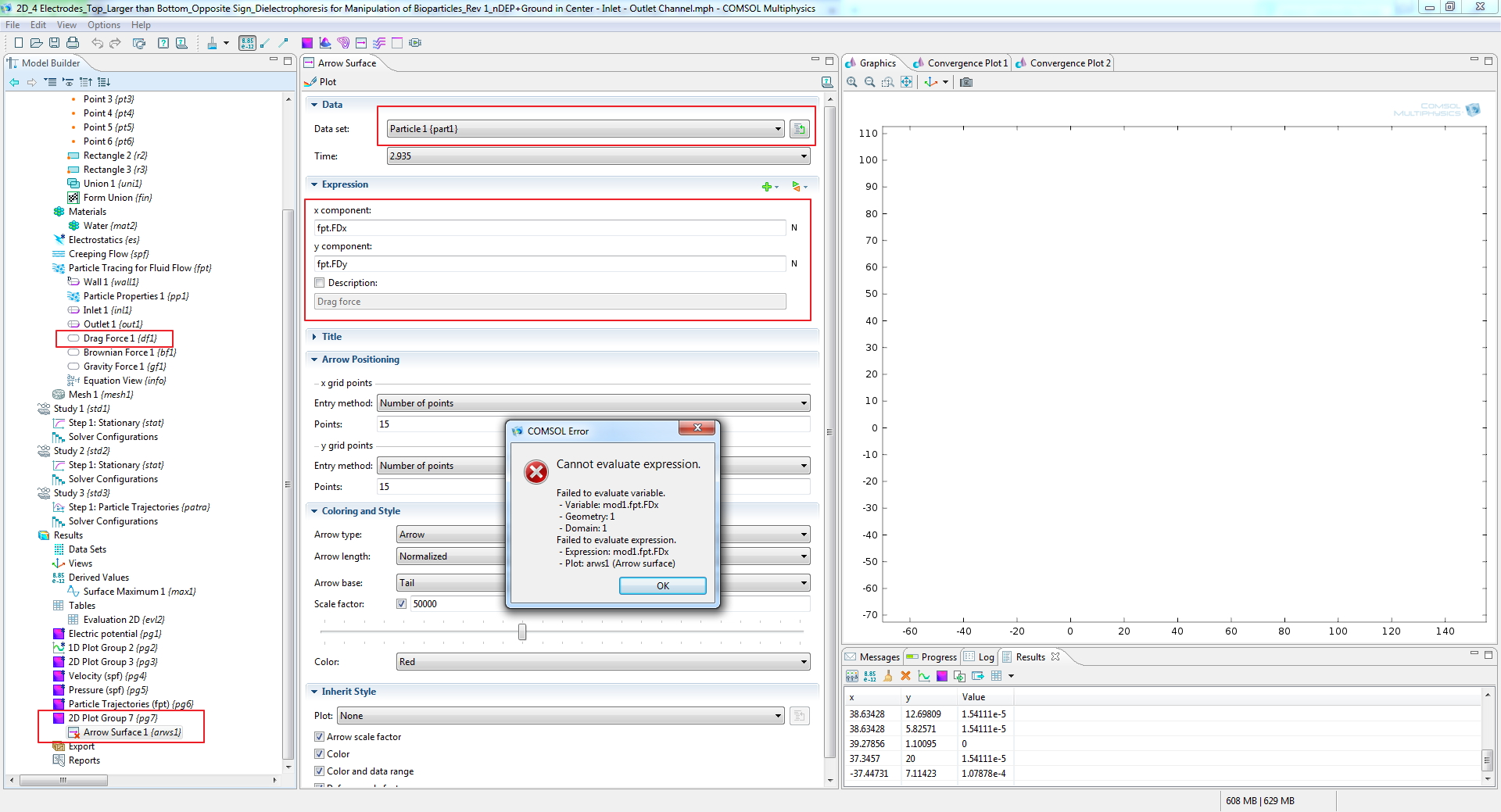Add a 2D Plot Group from toolbar
Viewport: 1501px width, 812px height.
coord(307,43)
